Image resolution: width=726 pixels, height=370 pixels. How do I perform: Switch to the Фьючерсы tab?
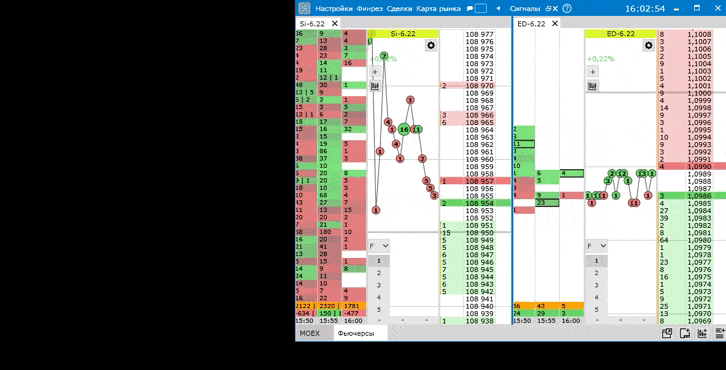click(x=356, y=333)
